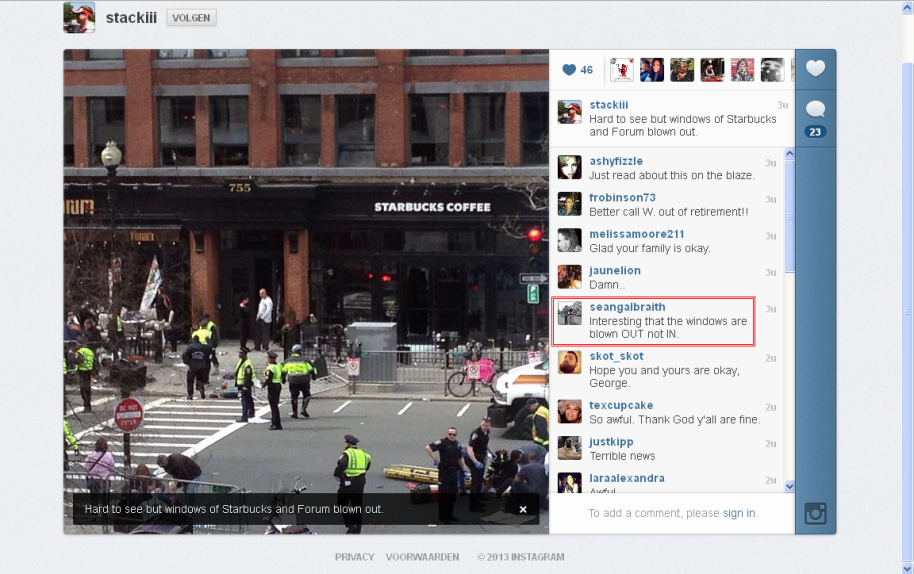Click the large heart like icon in sidebar
The image size is (914, 574).
pyautogui.click(x=815, y=69)
